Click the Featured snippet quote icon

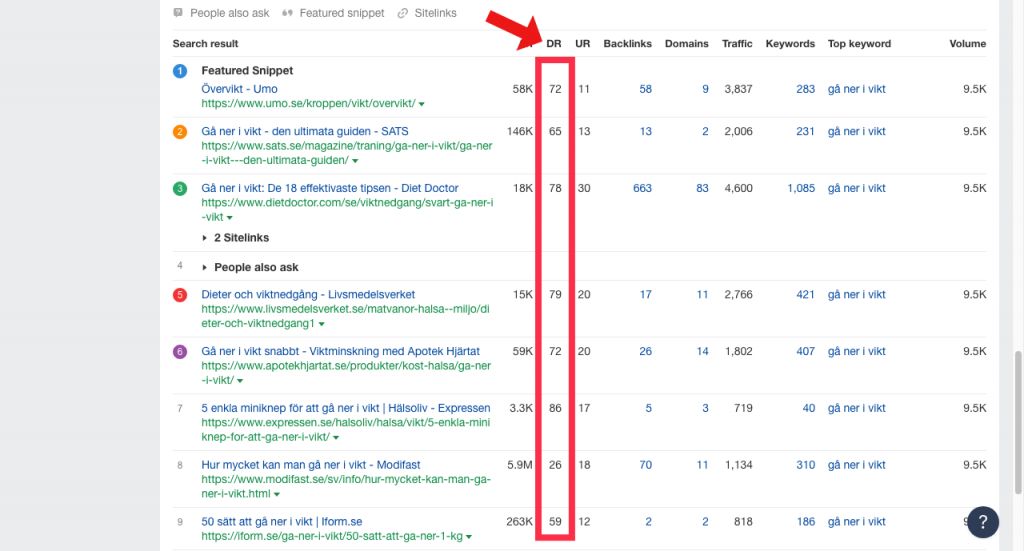tap(287, 12)
